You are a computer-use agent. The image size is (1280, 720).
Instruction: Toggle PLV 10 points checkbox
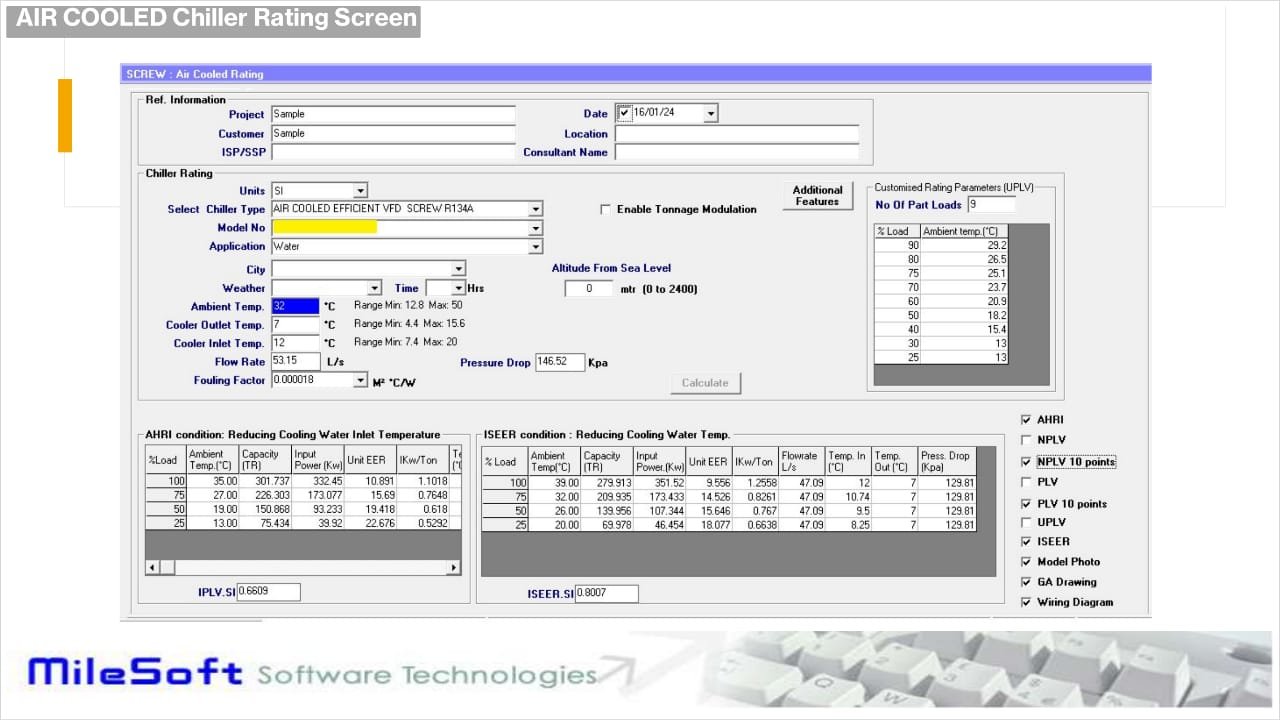(x=1026, y=504)
